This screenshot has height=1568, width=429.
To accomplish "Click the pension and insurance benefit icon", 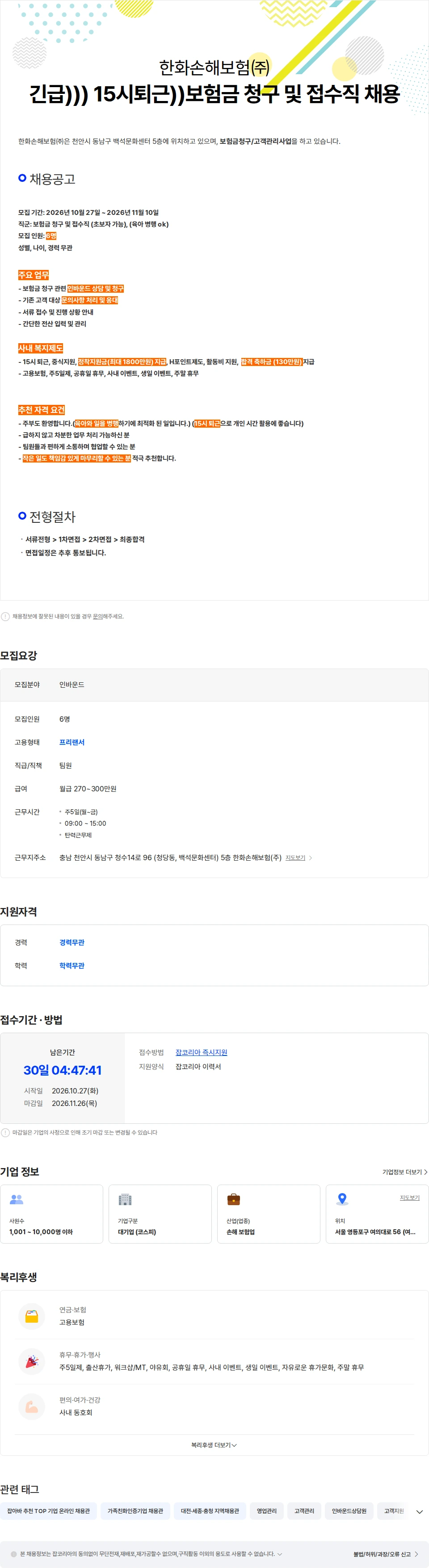I will (32, 1316).
